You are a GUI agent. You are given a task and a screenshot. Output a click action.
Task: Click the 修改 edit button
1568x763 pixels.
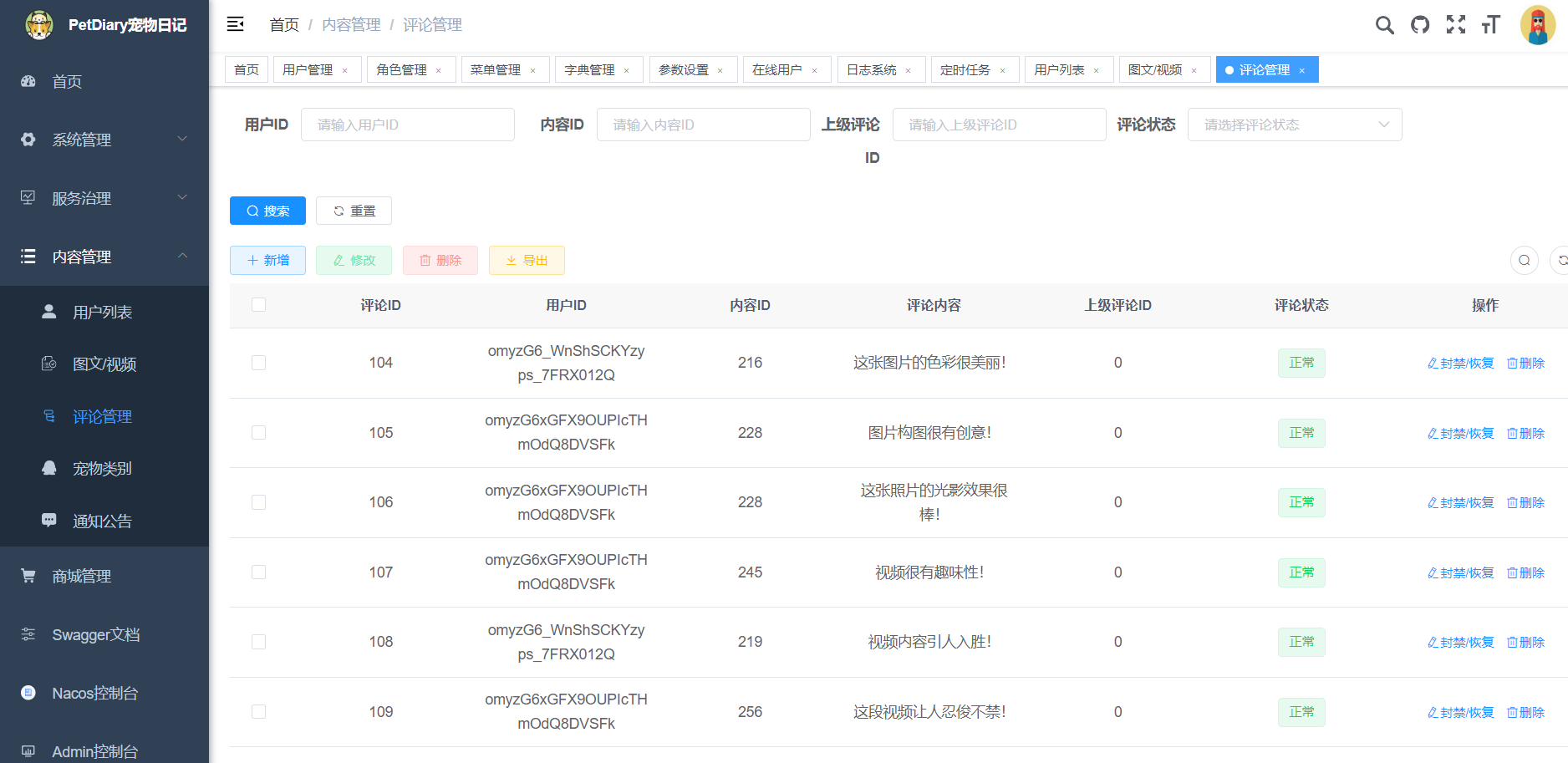[x=354, y=260]
